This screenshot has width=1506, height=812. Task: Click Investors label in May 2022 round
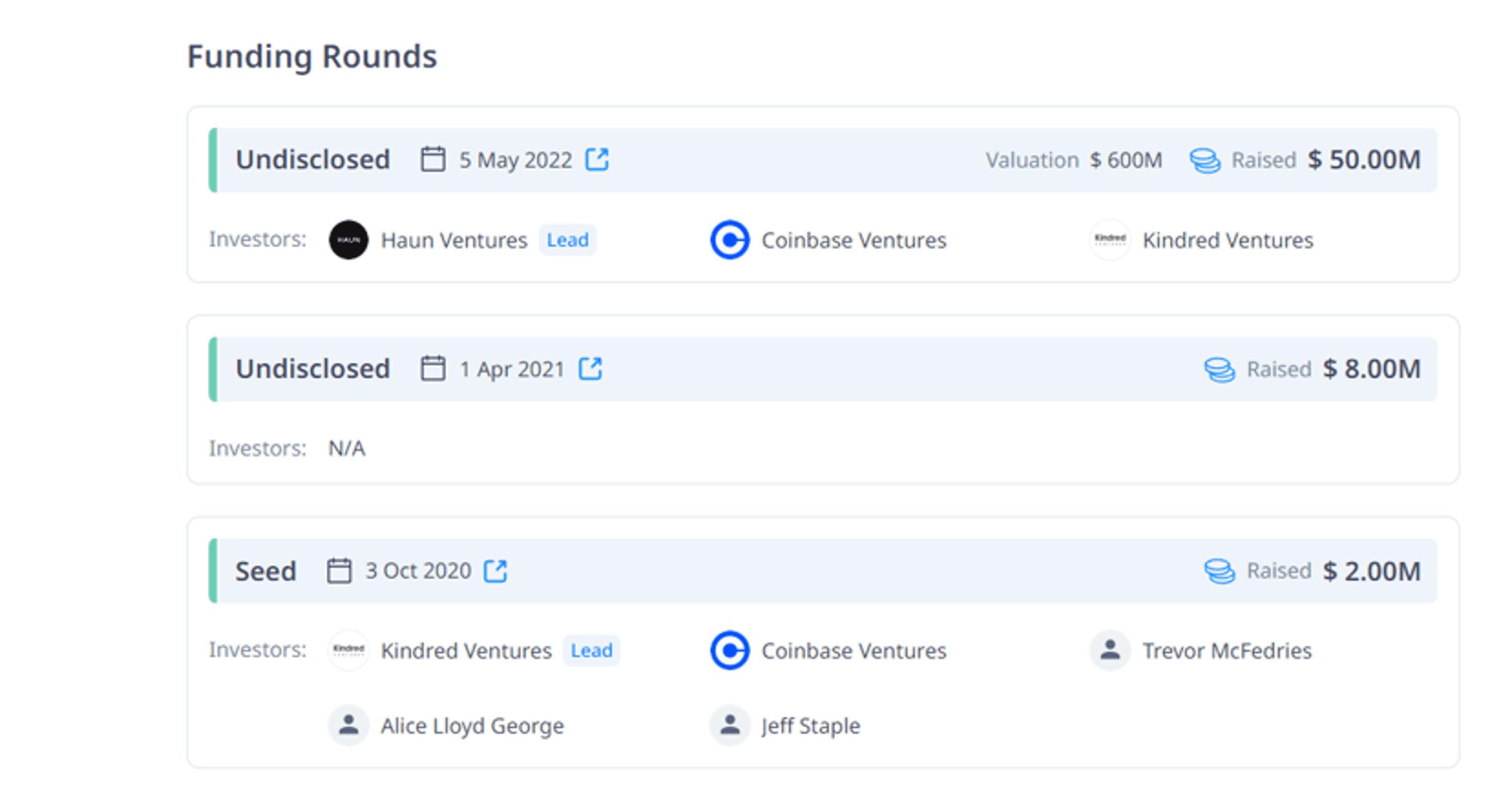[x=258, y=239]
